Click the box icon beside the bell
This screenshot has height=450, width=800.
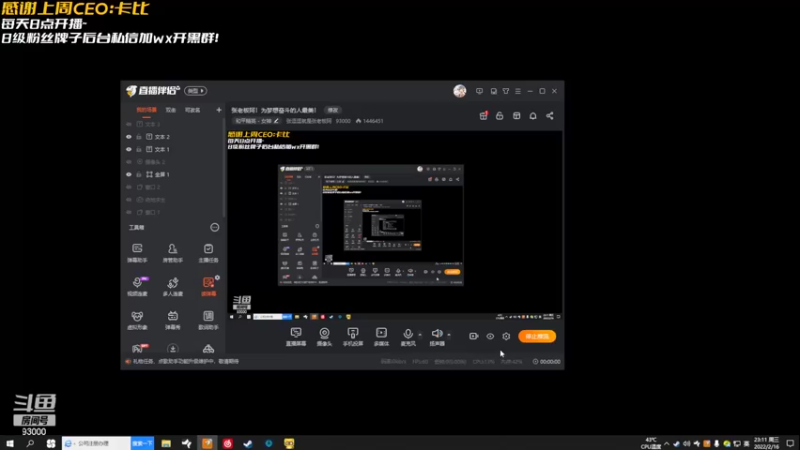click(x=516, y=116)
